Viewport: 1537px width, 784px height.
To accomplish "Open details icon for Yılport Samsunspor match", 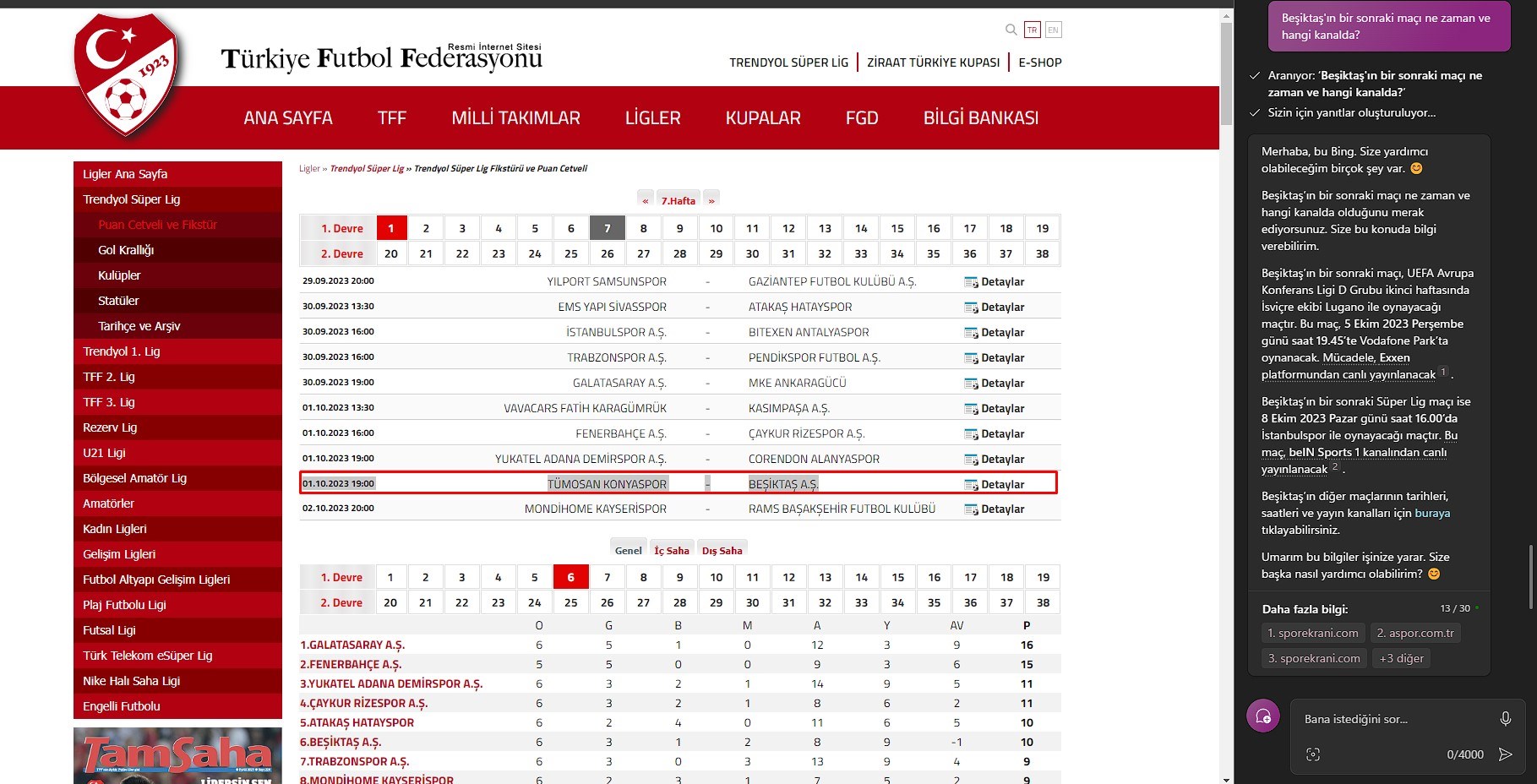I will click(971, 282).
